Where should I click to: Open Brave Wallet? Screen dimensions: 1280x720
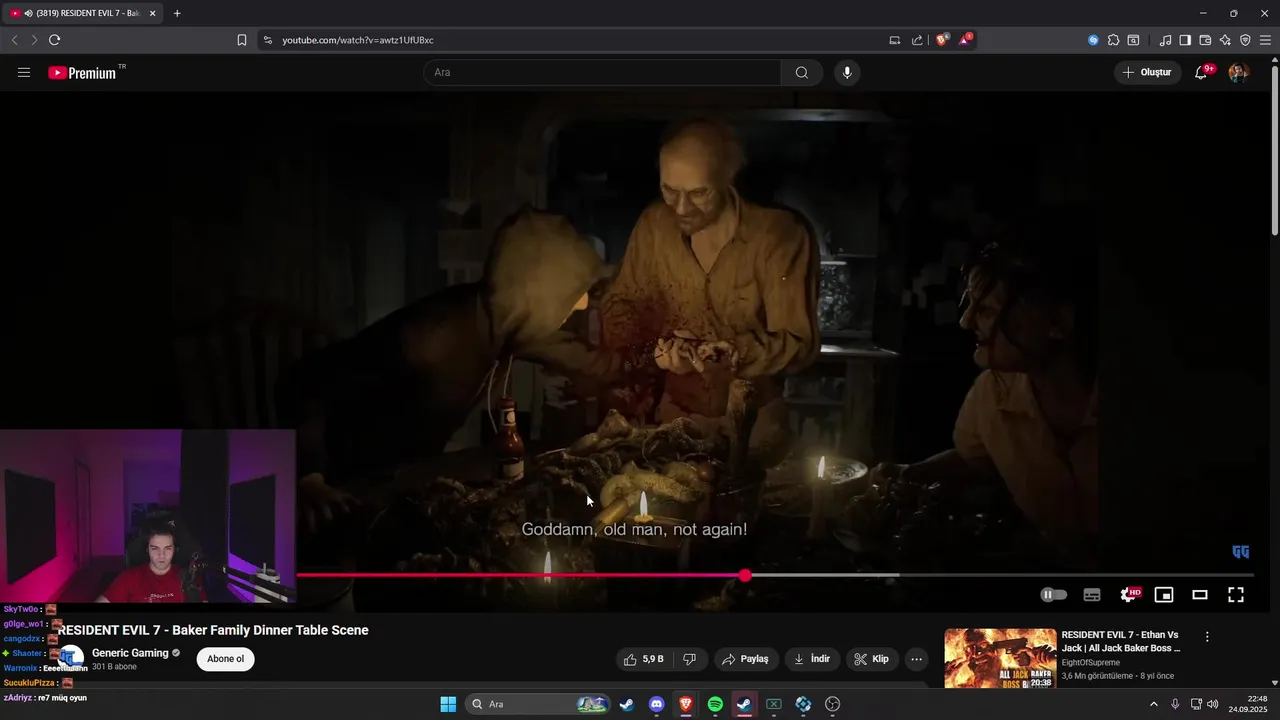(1205, 40)
